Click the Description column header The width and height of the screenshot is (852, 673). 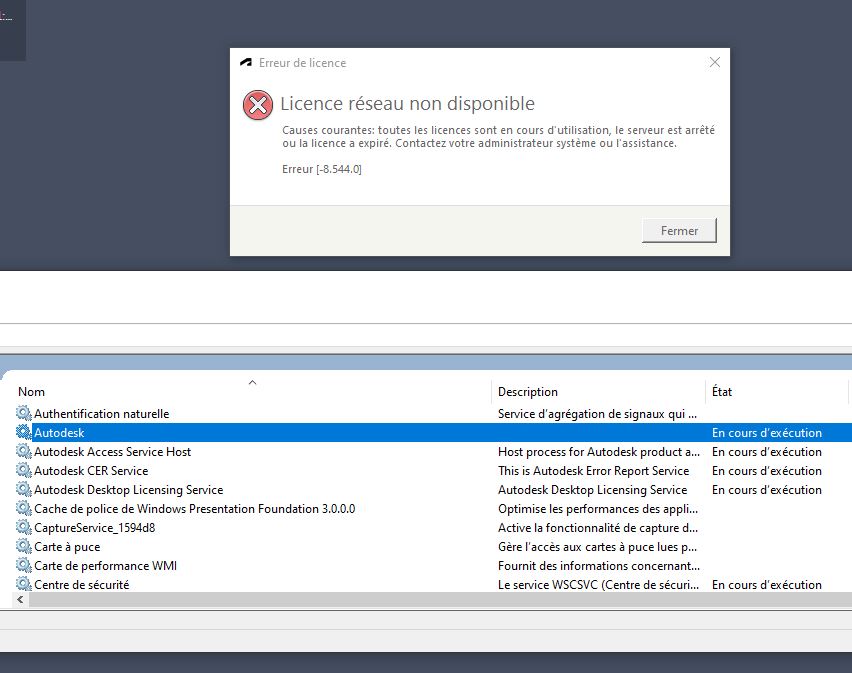[528, 392]
